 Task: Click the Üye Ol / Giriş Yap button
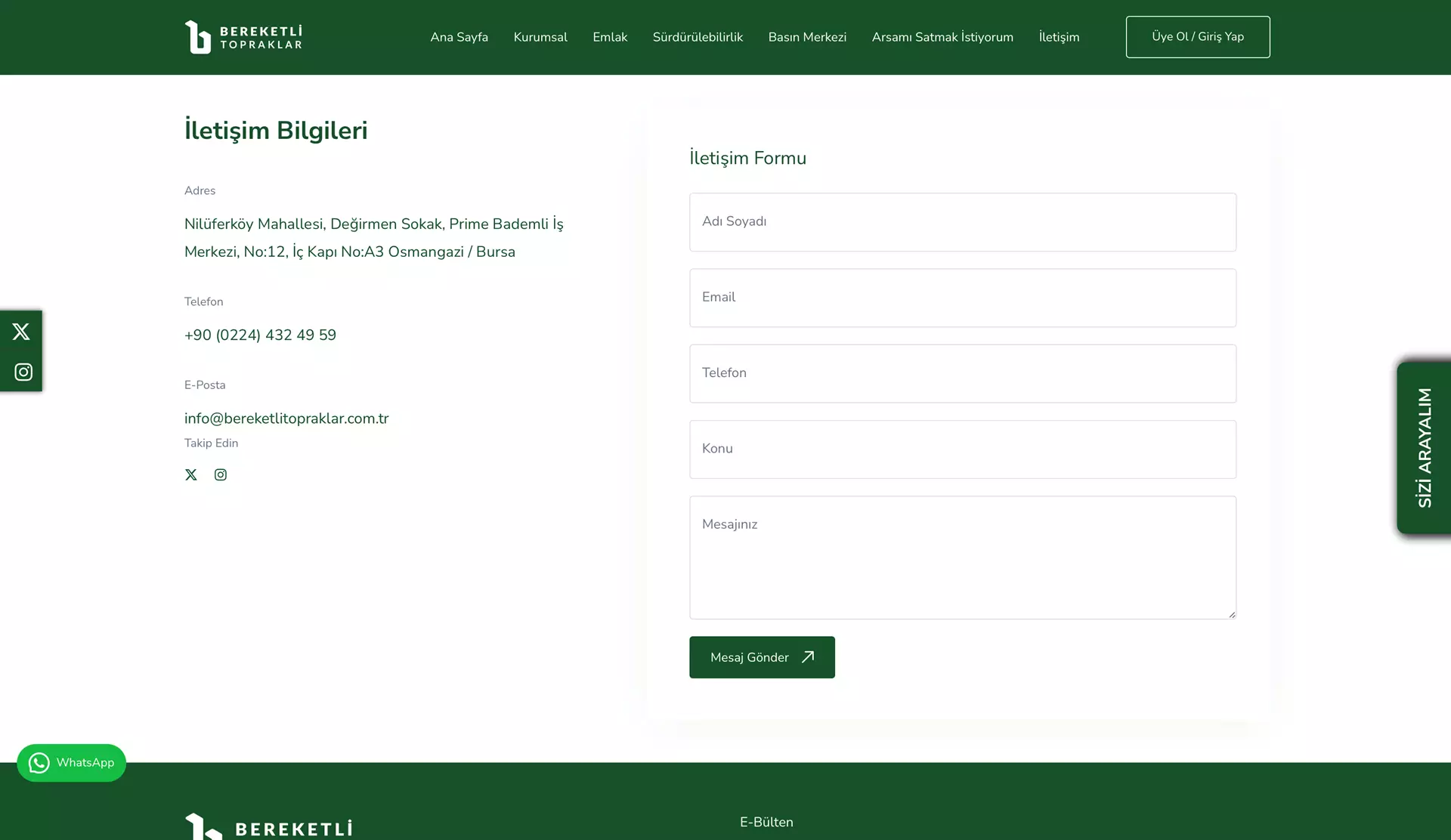[x=1198, y=36]
